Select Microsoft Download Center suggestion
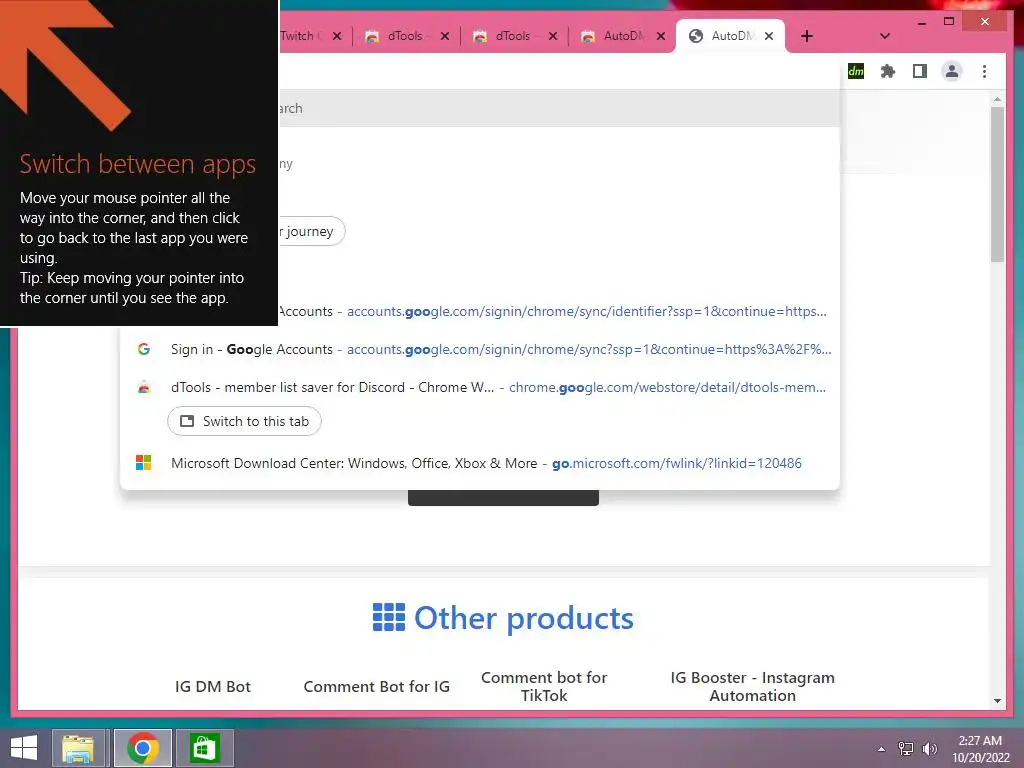Image resolution: width=1024 pixels, height=768 pixels. 480,463
